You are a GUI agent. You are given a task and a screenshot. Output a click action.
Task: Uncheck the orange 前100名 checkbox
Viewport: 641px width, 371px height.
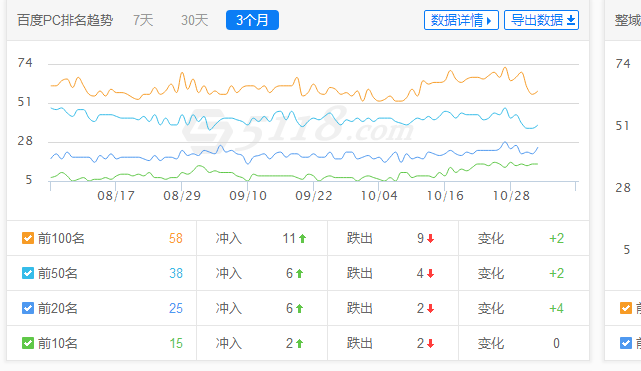[28, 238]
